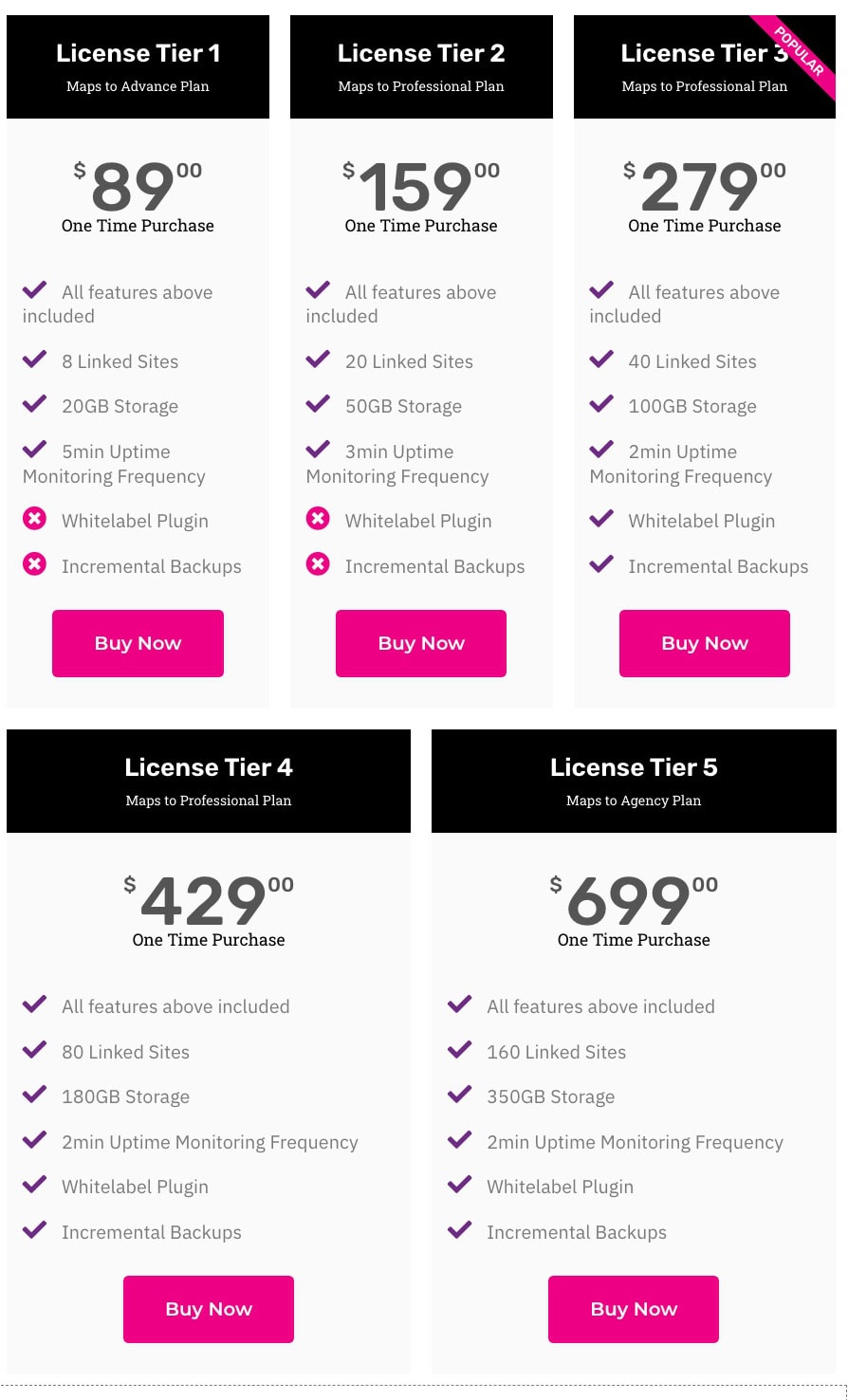This screenshot has width=848, height=1400.
Task: Buy License Tier 4 for $429
Action: [x=209, y=1309]
